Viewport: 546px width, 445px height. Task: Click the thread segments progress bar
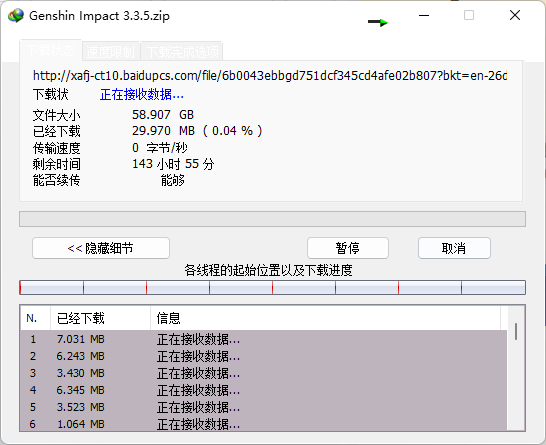click(x=272, y=288)
